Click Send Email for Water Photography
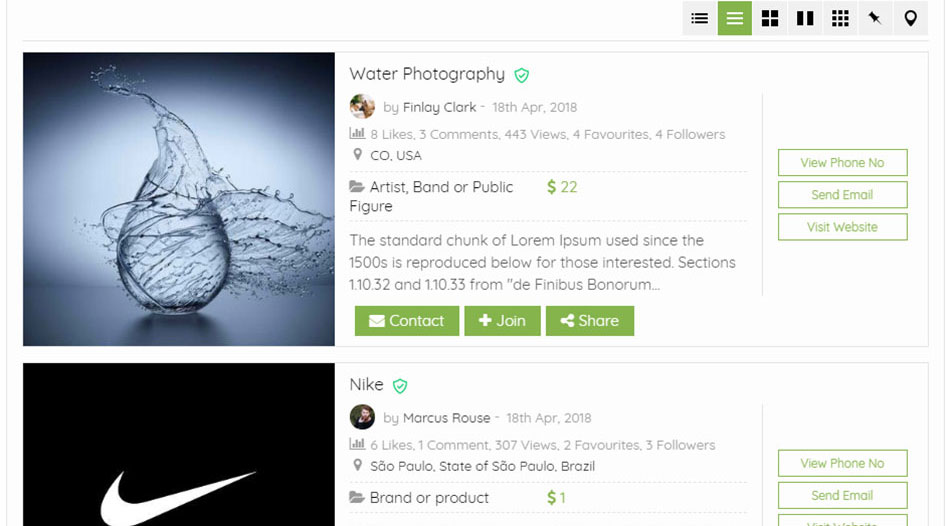The height and width of the screenshot is (526, 949). coord(842,195)
